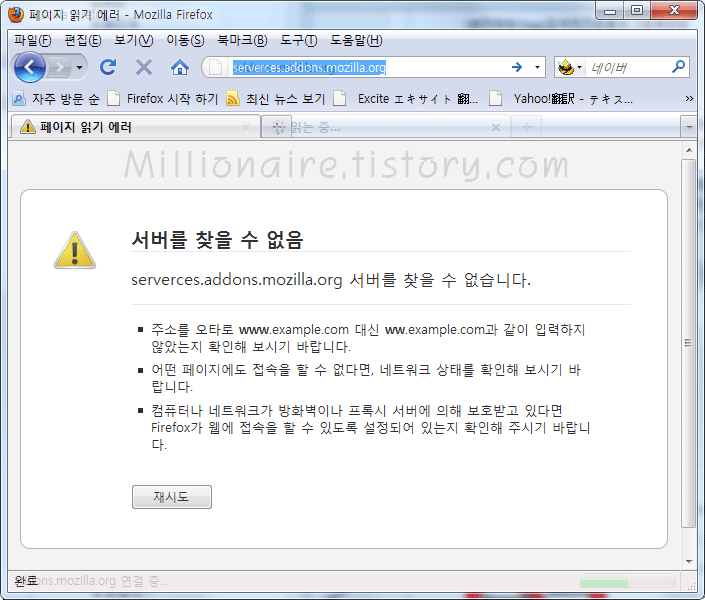The image size is (705, 600).
Task: Open the 자주 방문 순 bookmark folder
Action: 56,99
